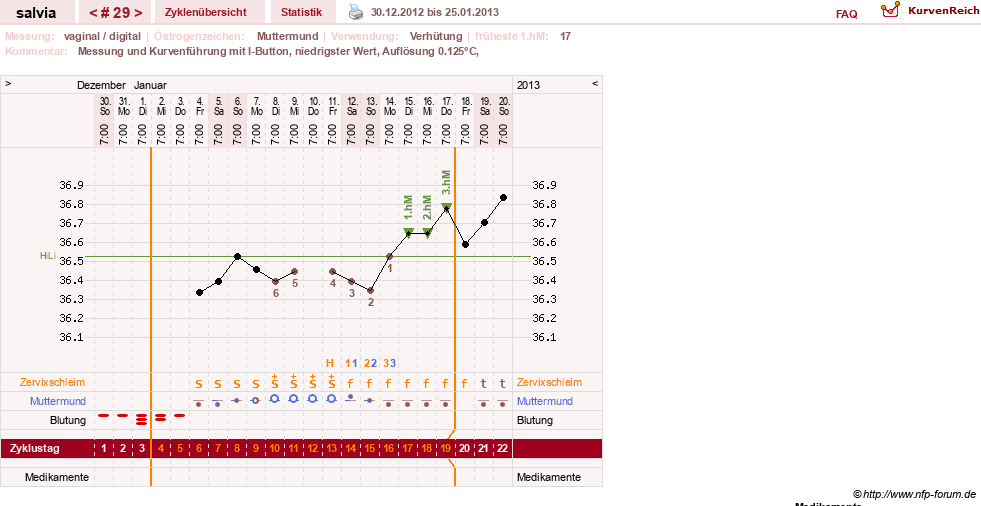Click the Zyklustag row label
Image resolution: width=981 pixels, height=506 pixels.
[x=34, y=448]
